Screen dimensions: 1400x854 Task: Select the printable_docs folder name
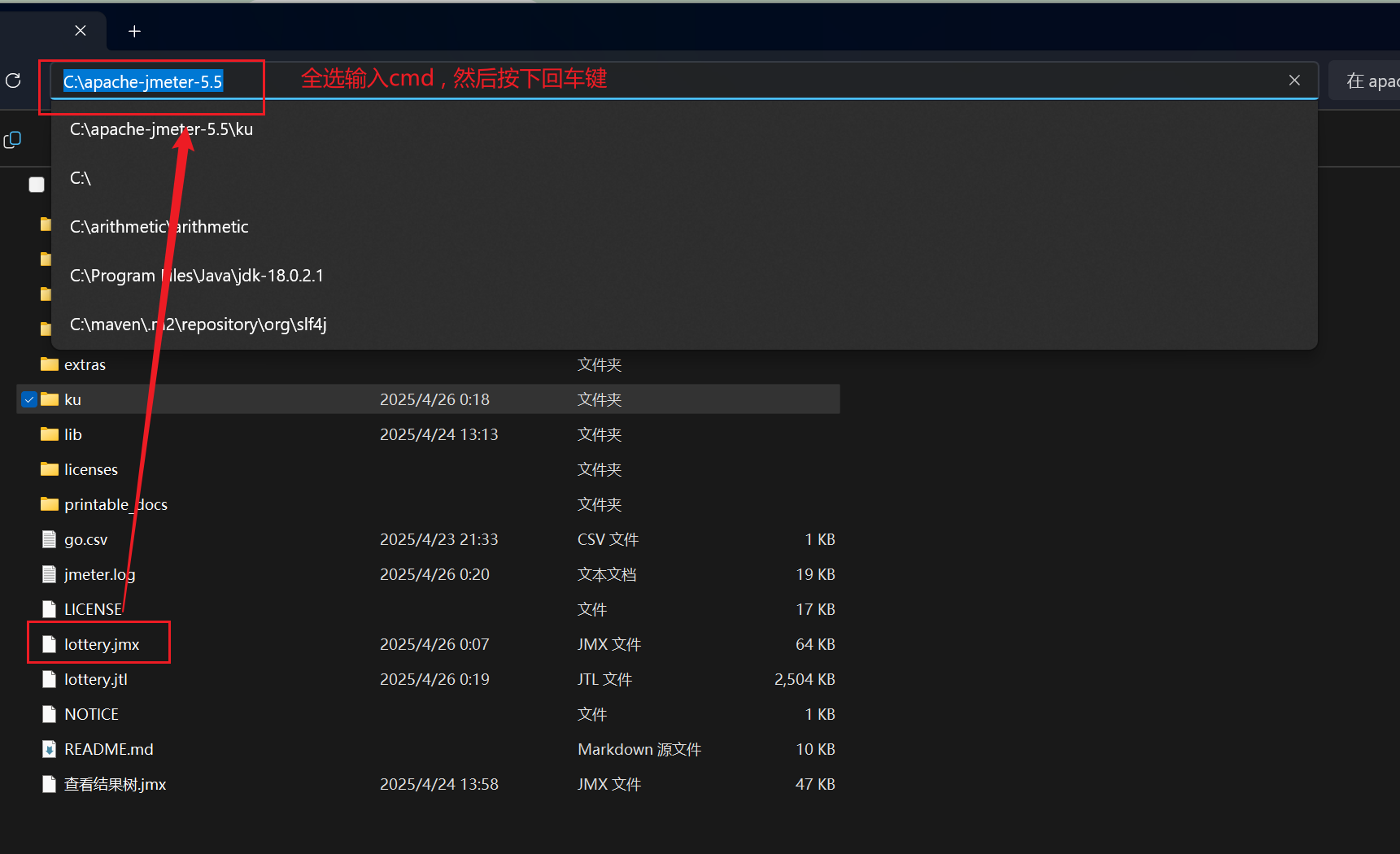[116, 504]
